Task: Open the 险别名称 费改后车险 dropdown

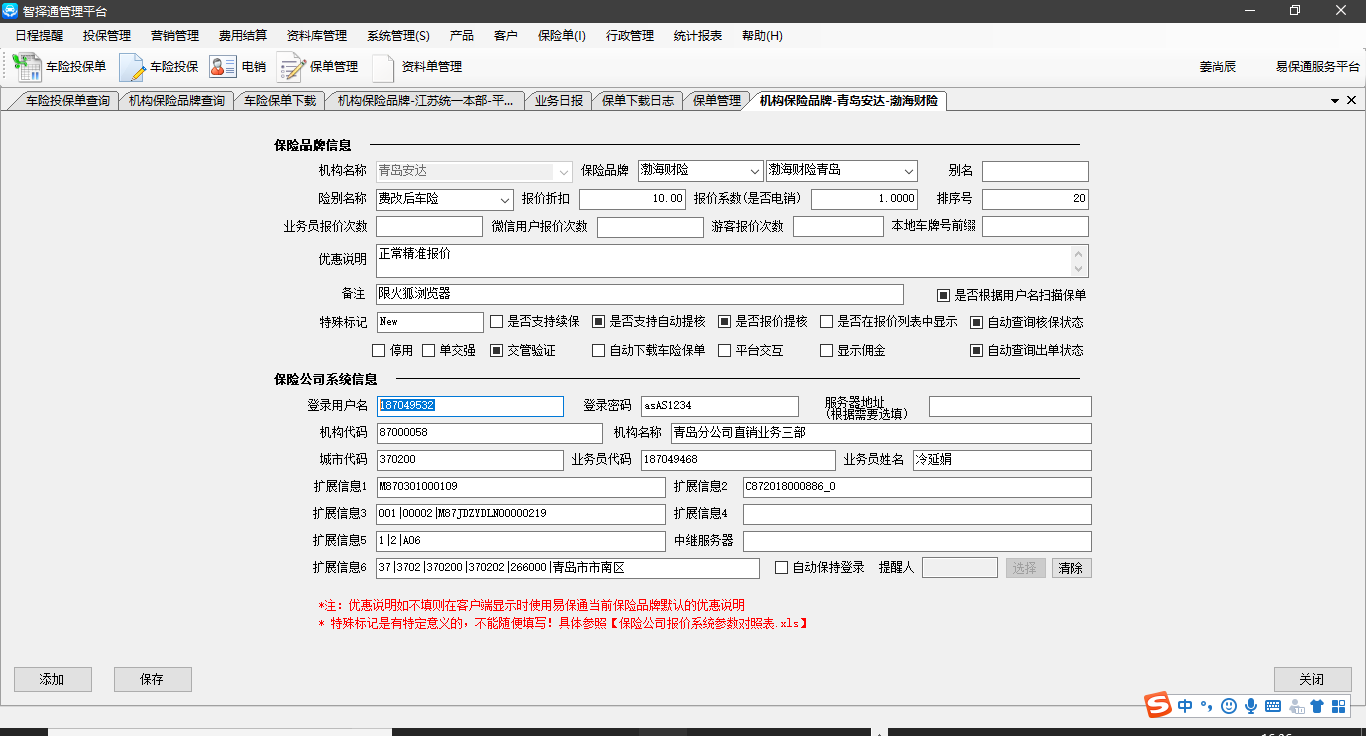Action: pos(503,199)
